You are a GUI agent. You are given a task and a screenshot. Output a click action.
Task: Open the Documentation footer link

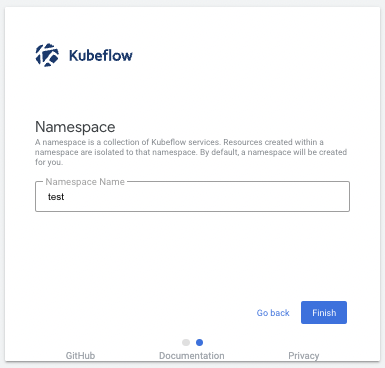click(192, 356)
